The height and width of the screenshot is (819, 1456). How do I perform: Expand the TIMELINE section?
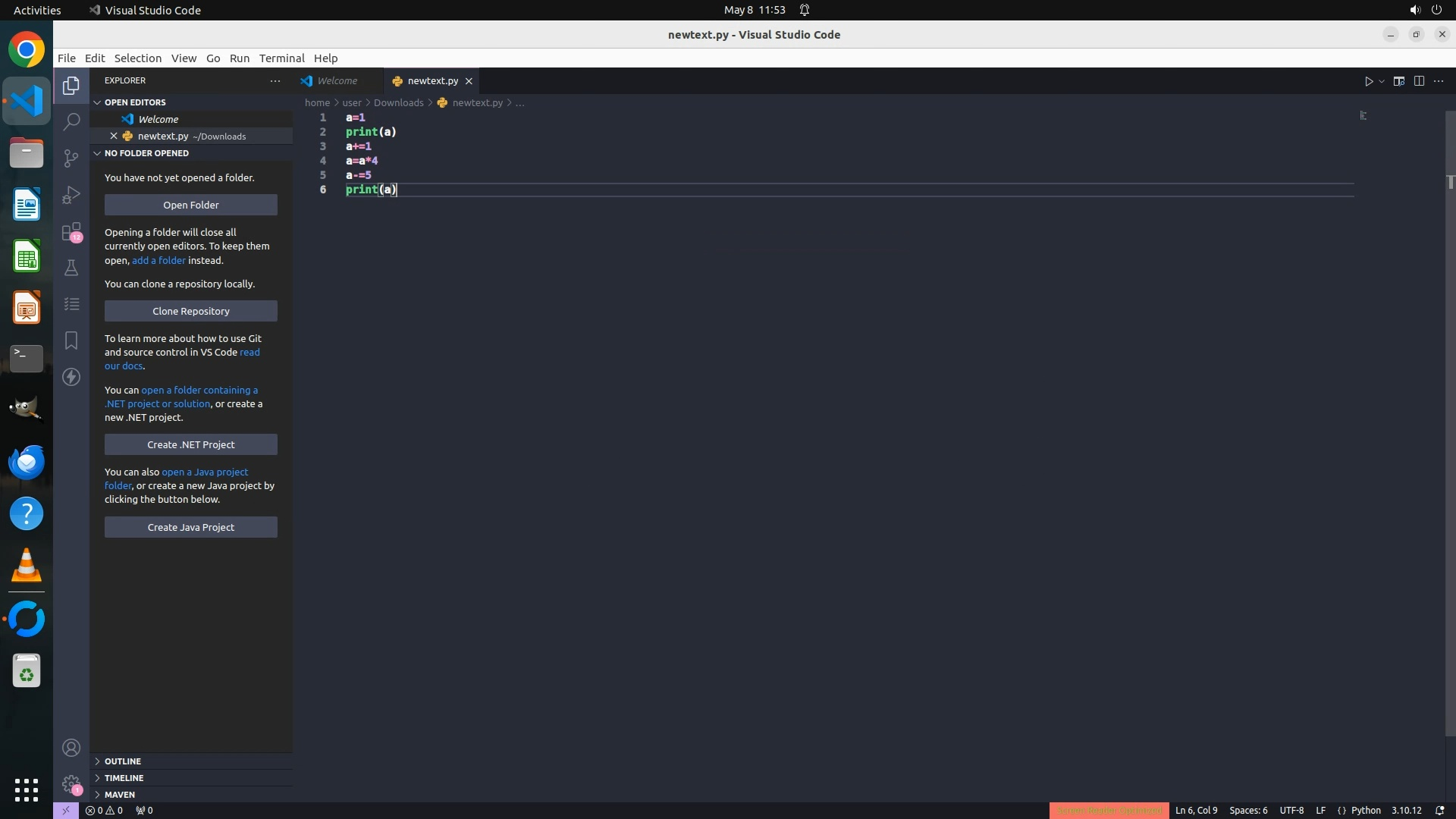coord(124,778)
